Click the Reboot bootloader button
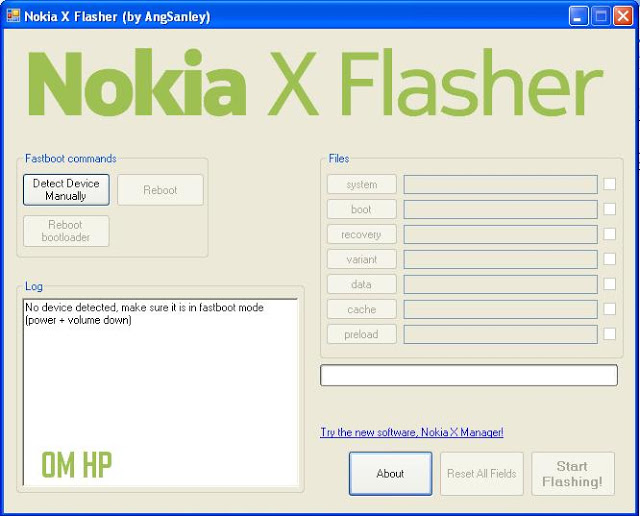The width and height of the screenshot is (640, 516). (66, 231)
